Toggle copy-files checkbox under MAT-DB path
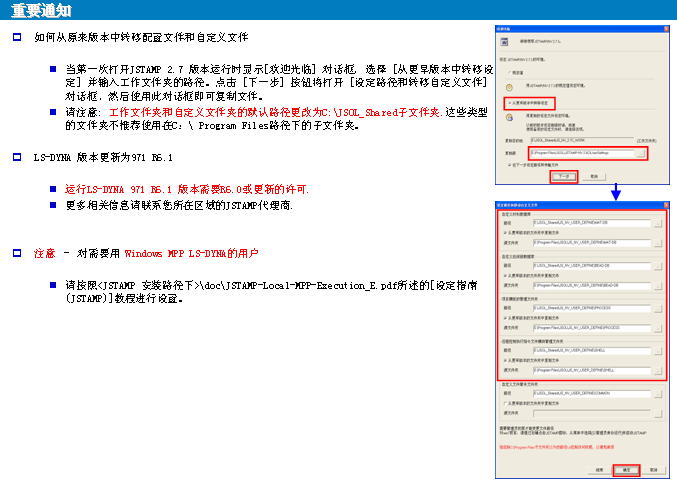 506,233
